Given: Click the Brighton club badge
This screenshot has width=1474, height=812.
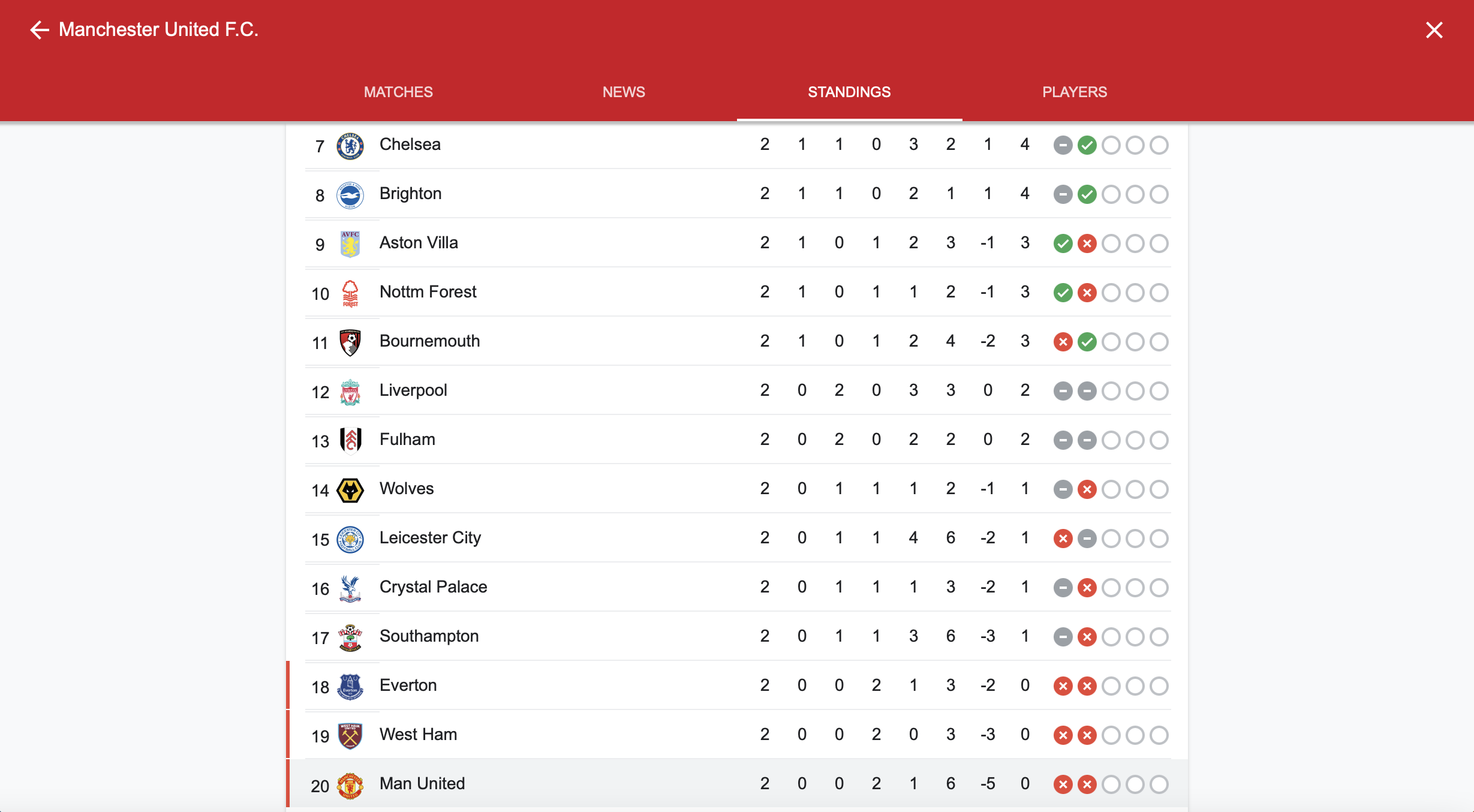Looking at the screenshot, I should pyautogui.click(x=350, y=195).
